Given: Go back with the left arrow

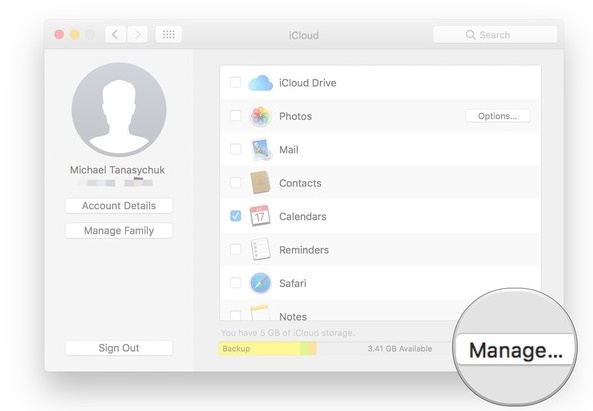Looking at the screenshot, I should [115, 35].
